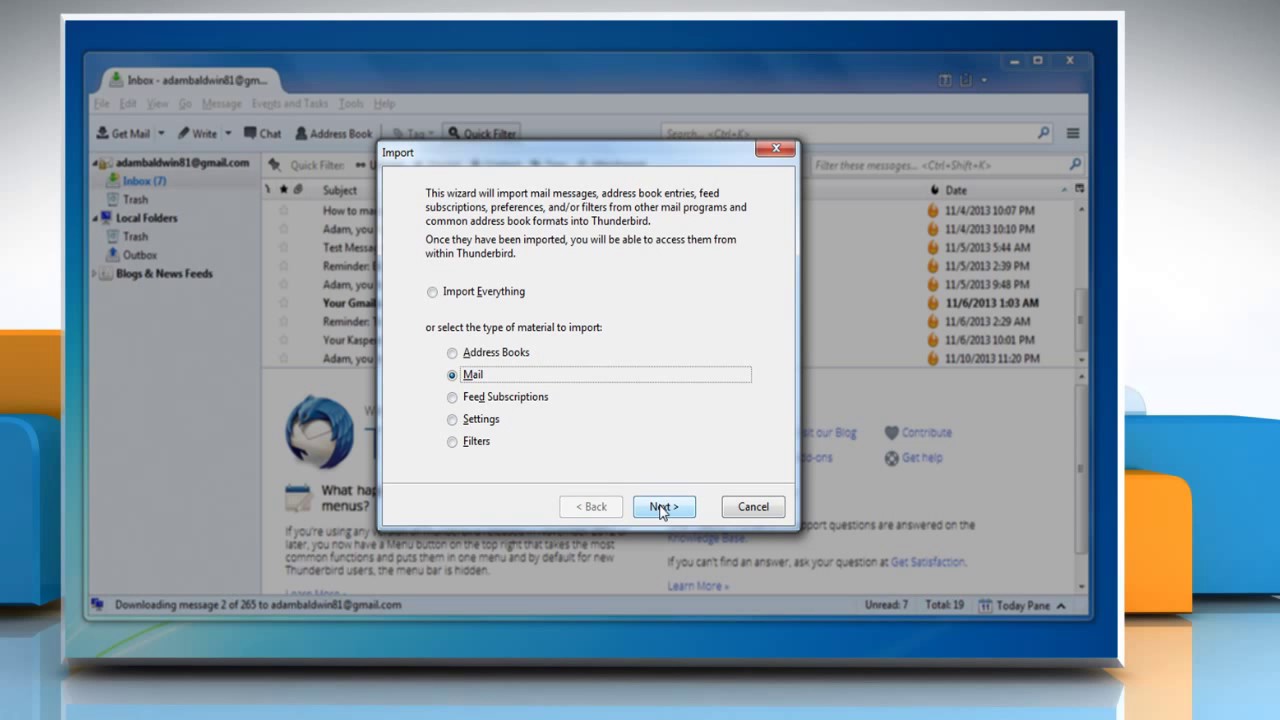The height and width of the screenshot is (720, 1280).
Task: Open the Address Book toolbar icon
Action: click(301, 133)
